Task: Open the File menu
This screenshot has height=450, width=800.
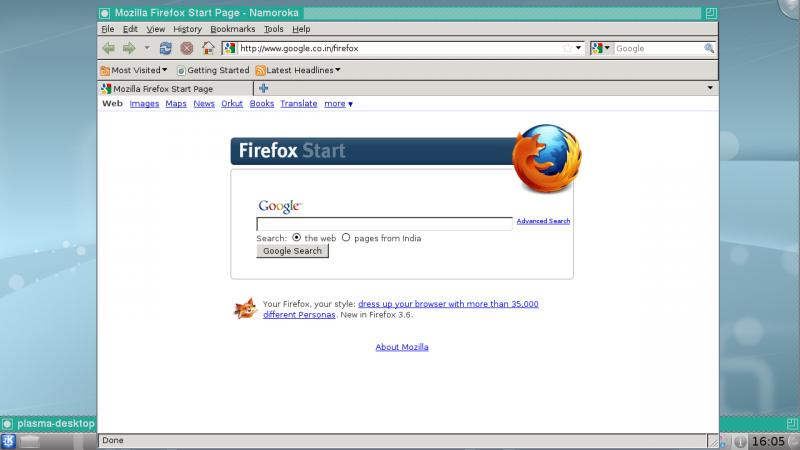Action: point(108,29)
